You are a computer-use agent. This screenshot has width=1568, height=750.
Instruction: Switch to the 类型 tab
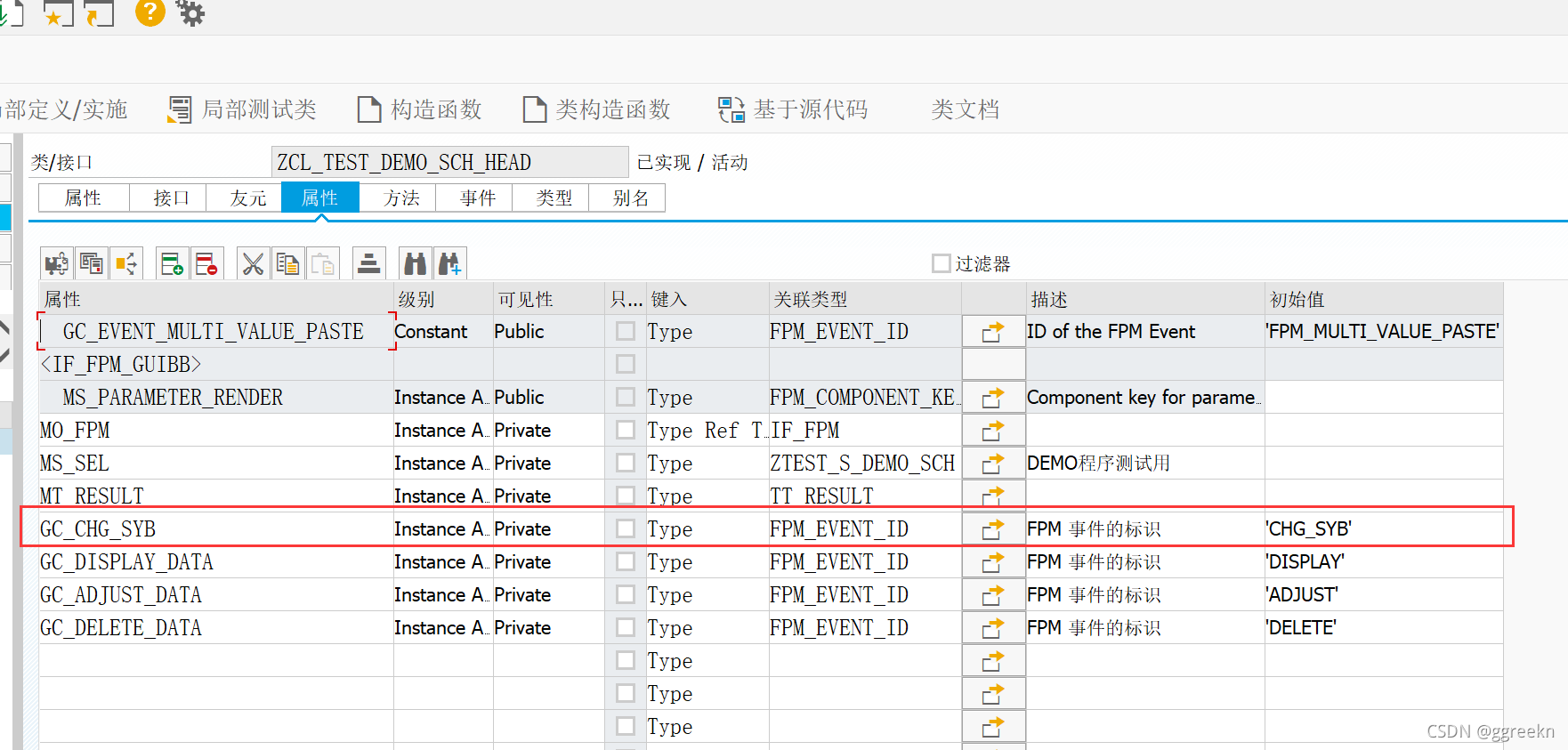(551, 198)
